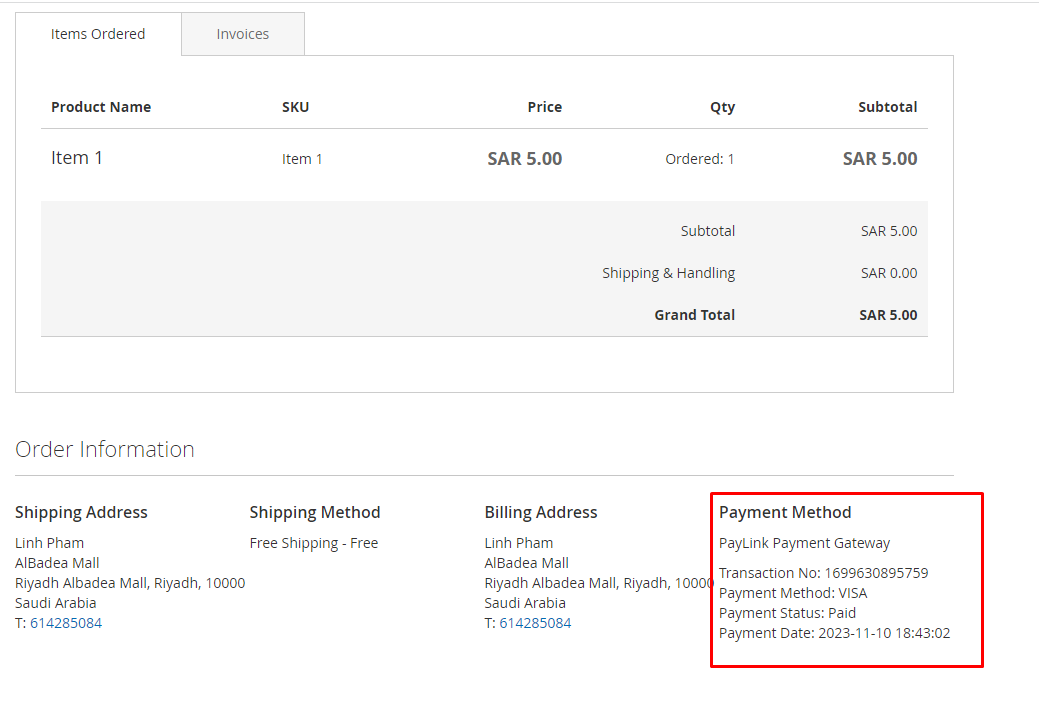Click the Payment Date line
The image size is (1039, 714).
(x=834, y=633)
